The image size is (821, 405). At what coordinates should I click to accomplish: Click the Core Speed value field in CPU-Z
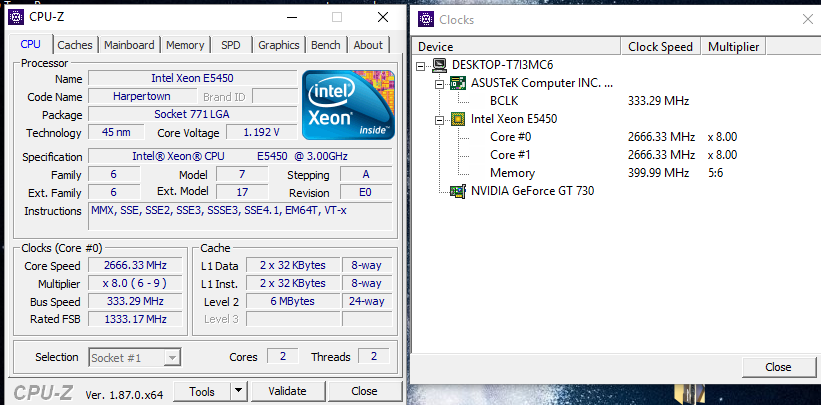(135, 266)
